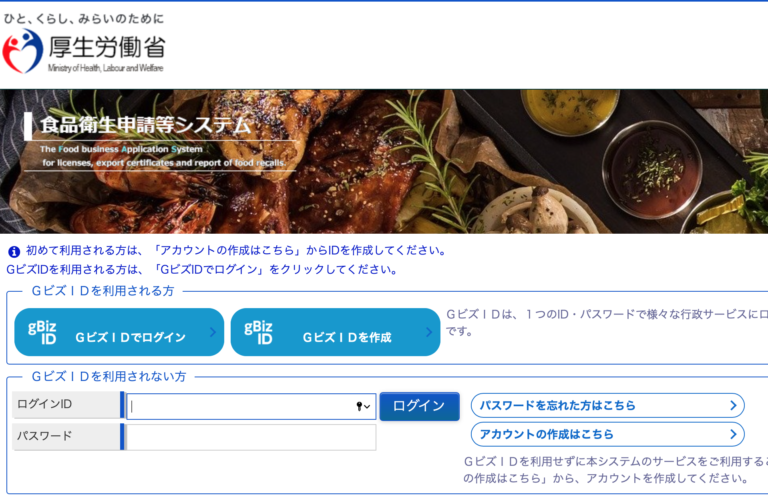Open パスワードを忘れた方はこちら link
Image resolution: width=768 pixels, height=497 pixels.
tap(607, 405)
